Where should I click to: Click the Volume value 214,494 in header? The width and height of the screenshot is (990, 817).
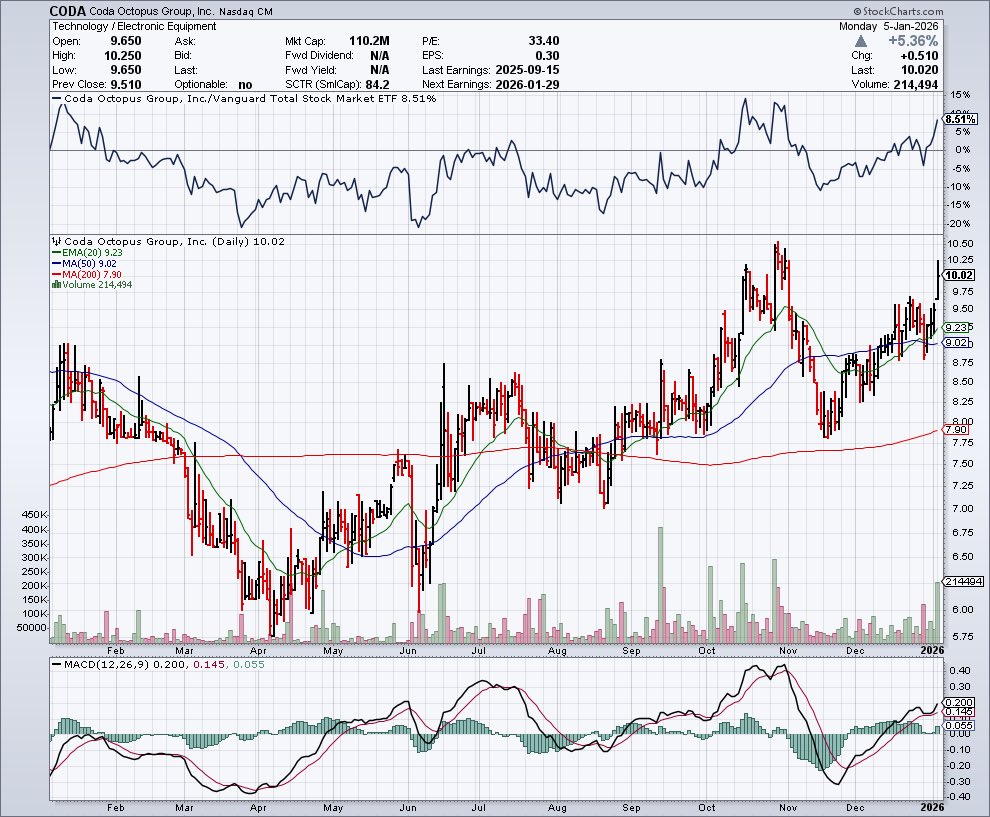coord(916,85)
